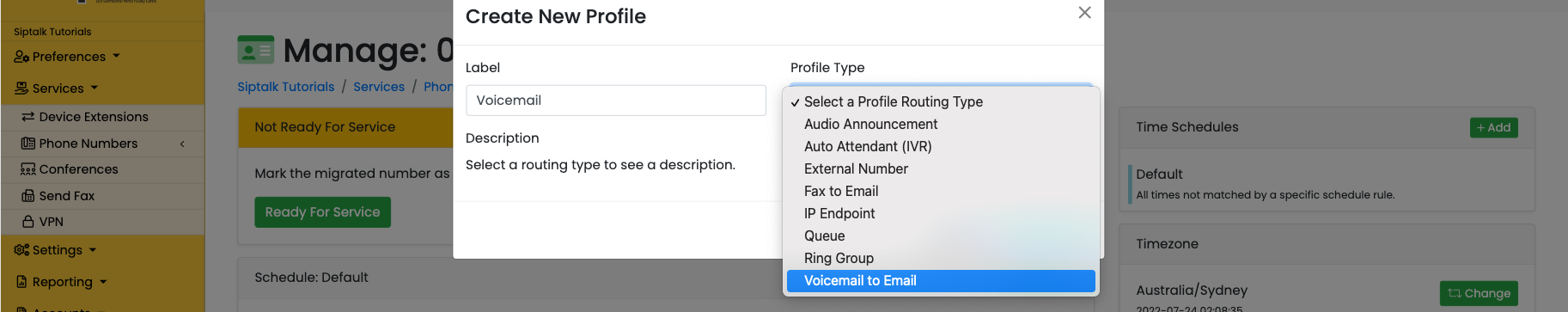
Task: Add a new Time Schedule
Action: pos(1493,127)
